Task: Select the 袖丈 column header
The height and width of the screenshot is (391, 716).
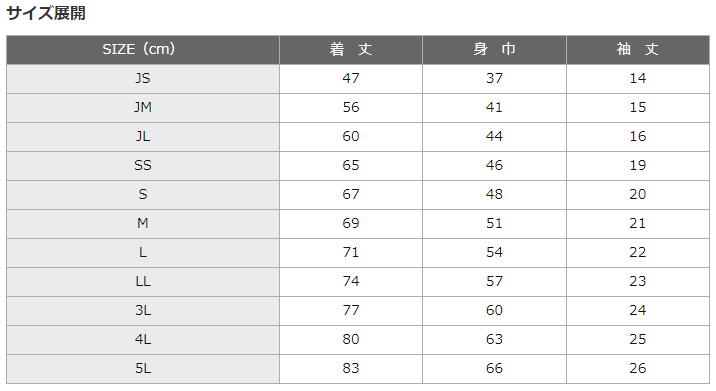Action: (x=638, y=50)
